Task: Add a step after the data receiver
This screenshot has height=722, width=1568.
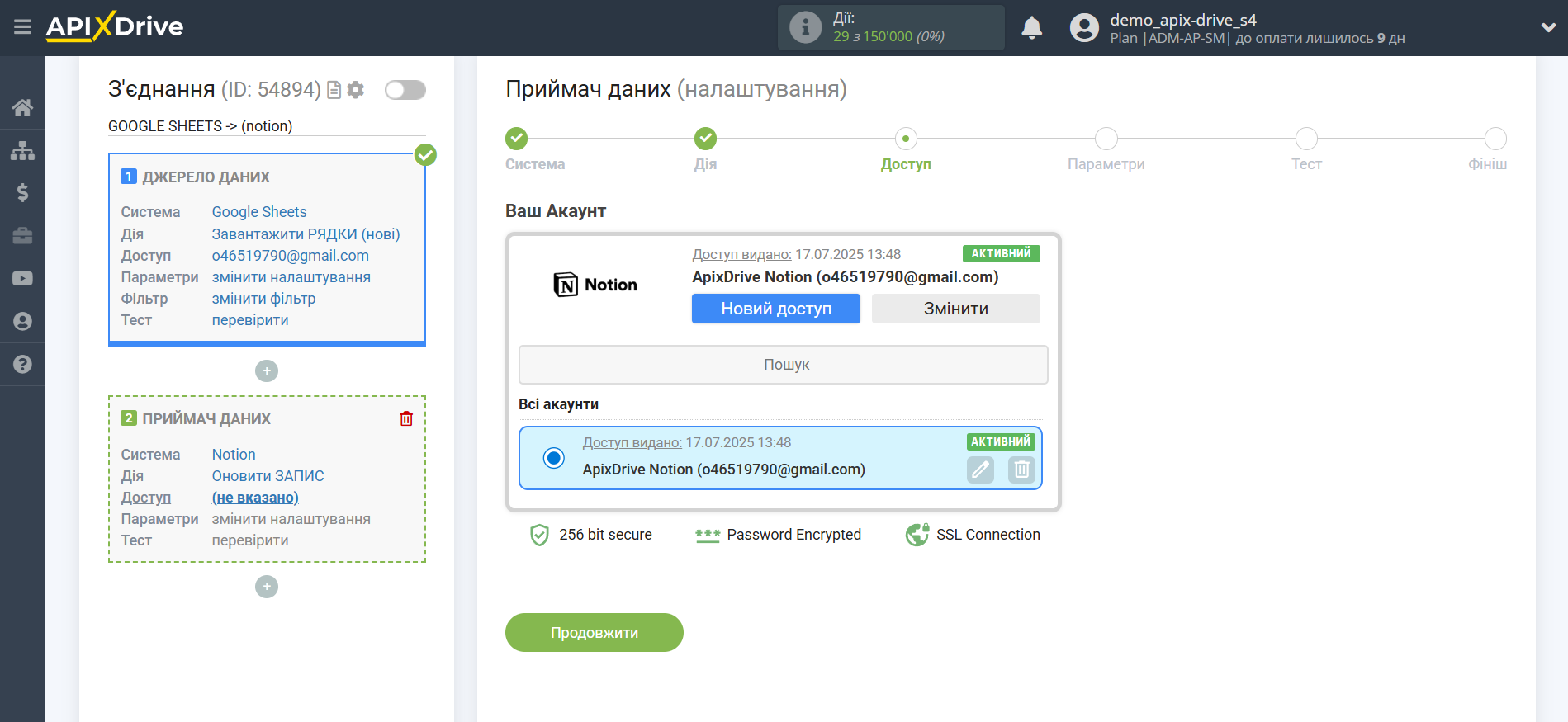Action: click(267, 587)
